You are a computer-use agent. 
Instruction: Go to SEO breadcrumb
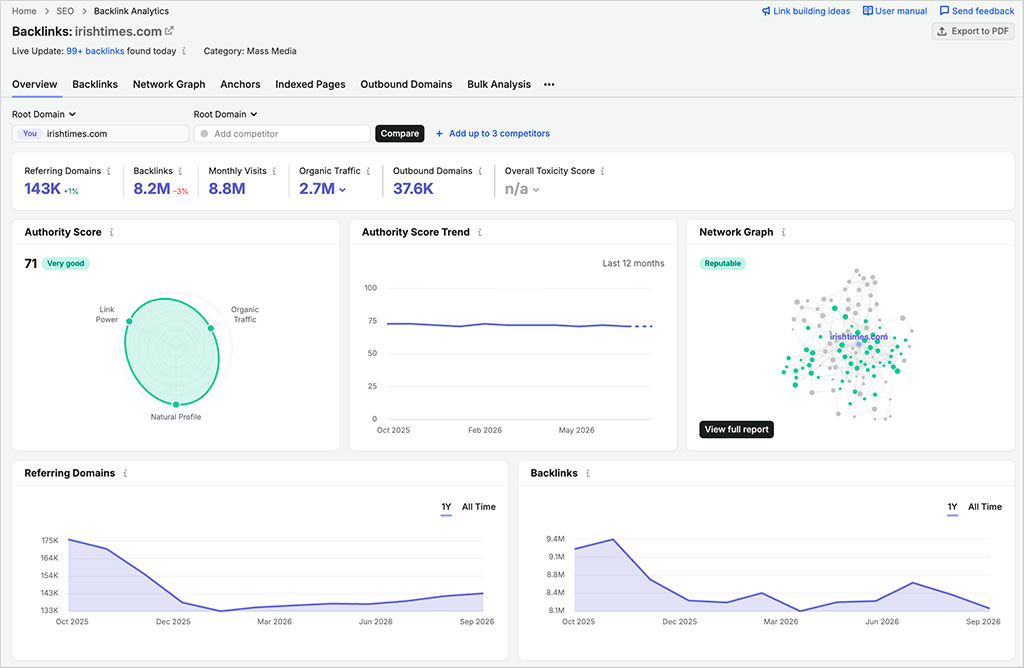[65, 11]
